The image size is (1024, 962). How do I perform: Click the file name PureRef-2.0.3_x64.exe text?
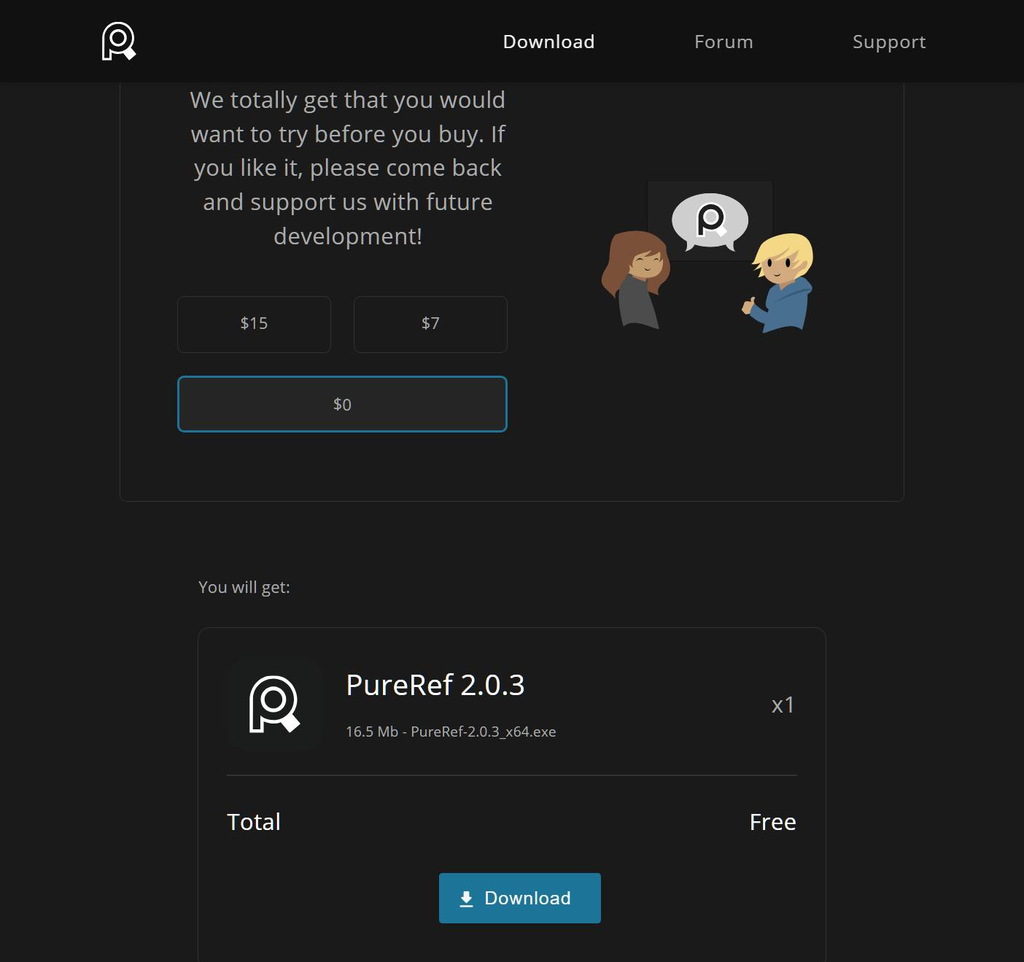[483, 731]
